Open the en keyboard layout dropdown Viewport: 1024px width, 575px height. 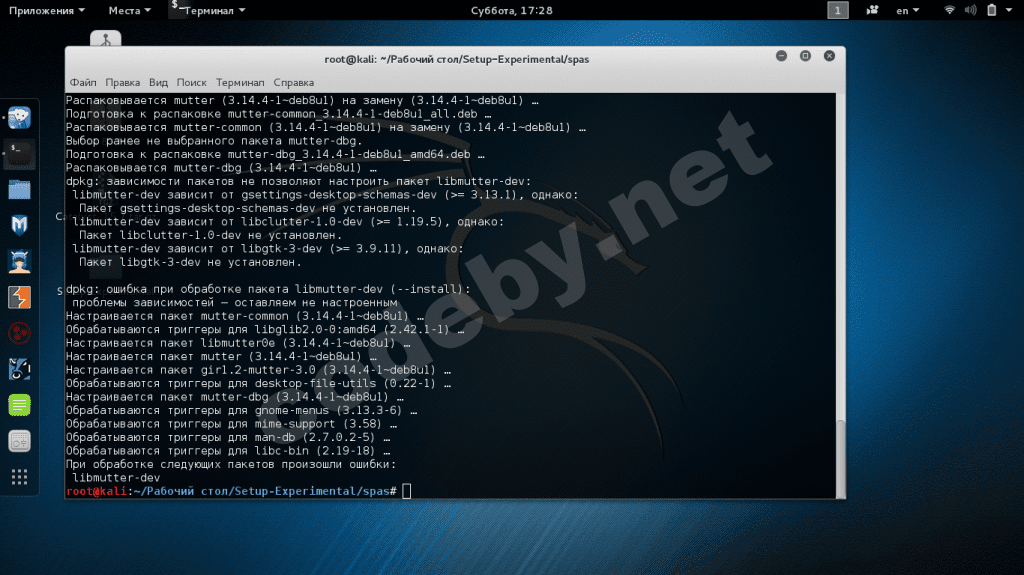[907, 10]
